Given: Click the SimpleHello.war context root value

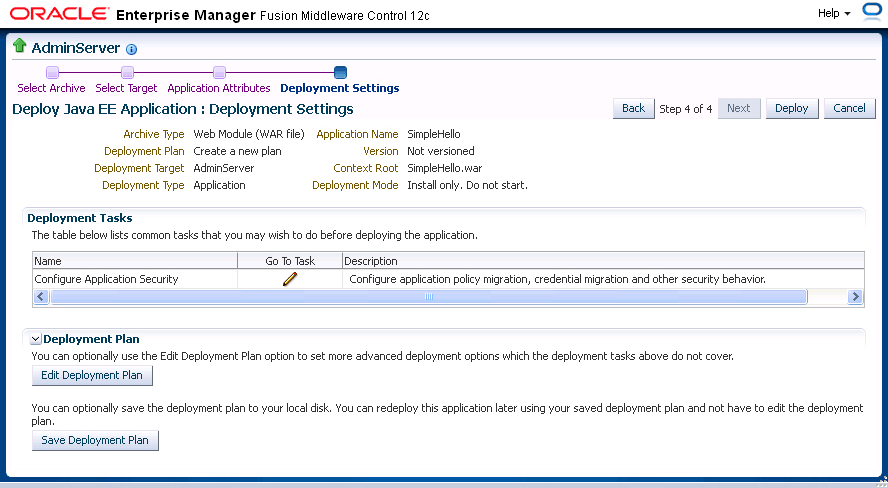Looking at the screenshot, I should click(x=445, y=168).
